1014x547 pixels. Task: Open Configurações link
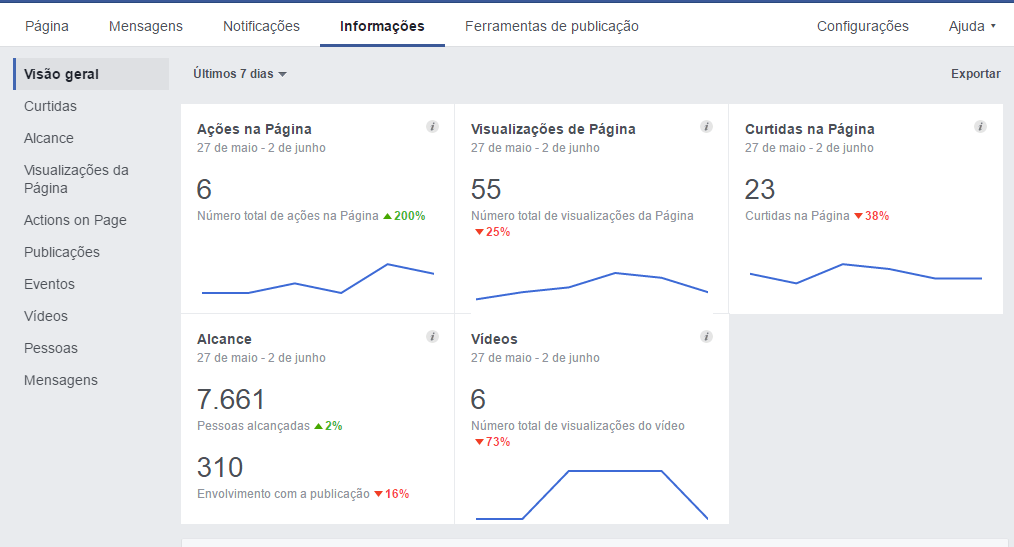coord(862,26)
